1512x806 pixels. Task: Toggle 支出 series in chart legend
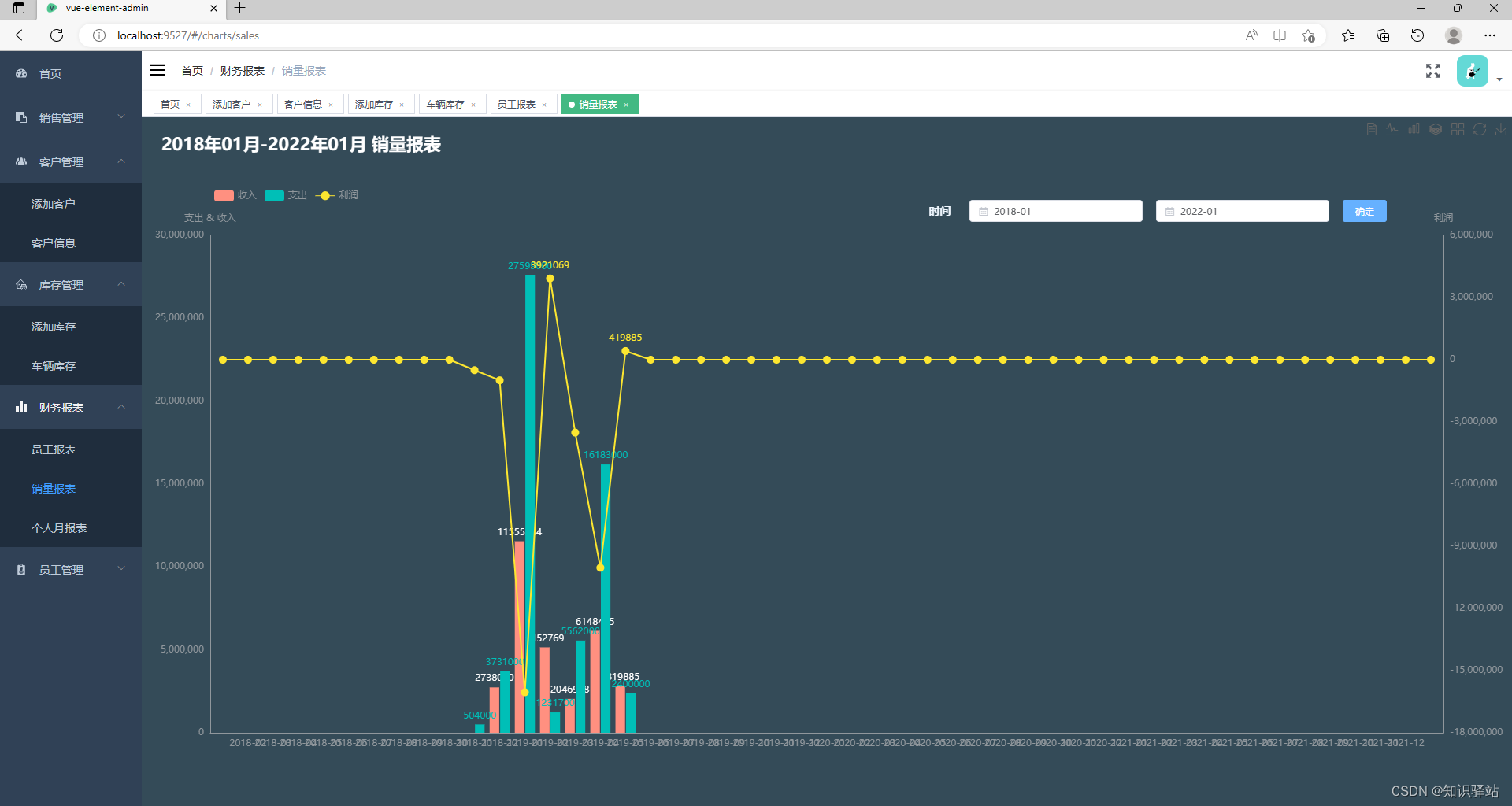[x=286, y=195]
